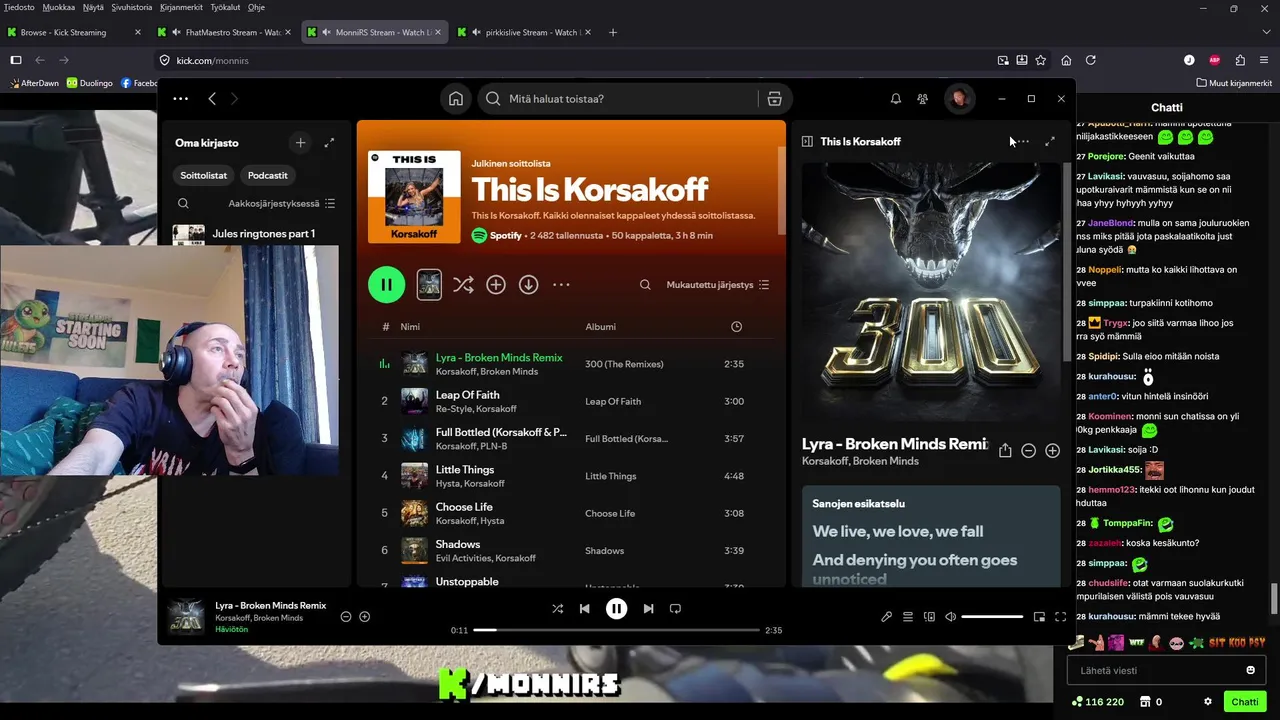Click Firefox URL bar kick.com/monnirs

(x=575, y=60)
